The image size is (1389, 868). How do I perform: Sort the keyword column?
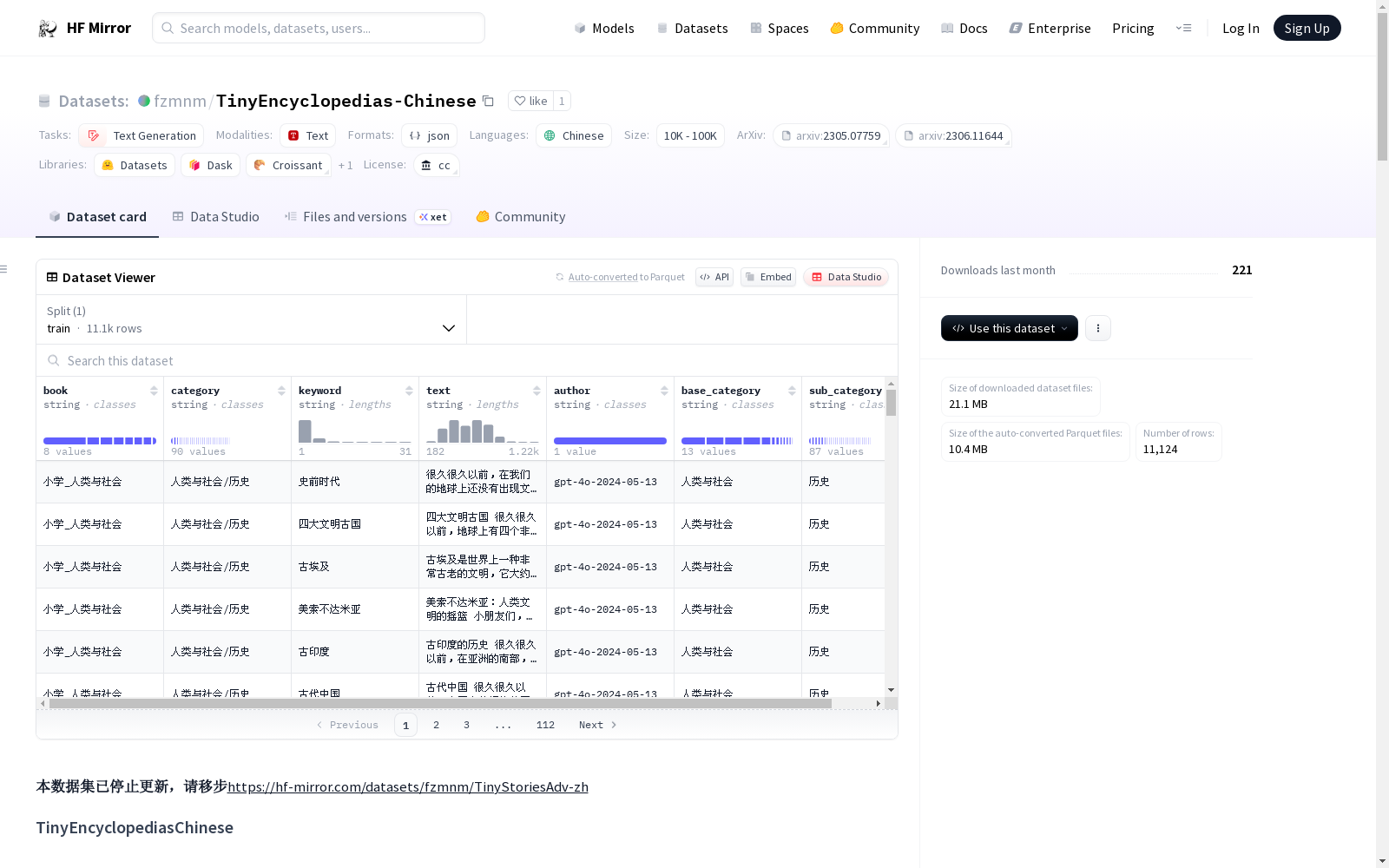409,391
